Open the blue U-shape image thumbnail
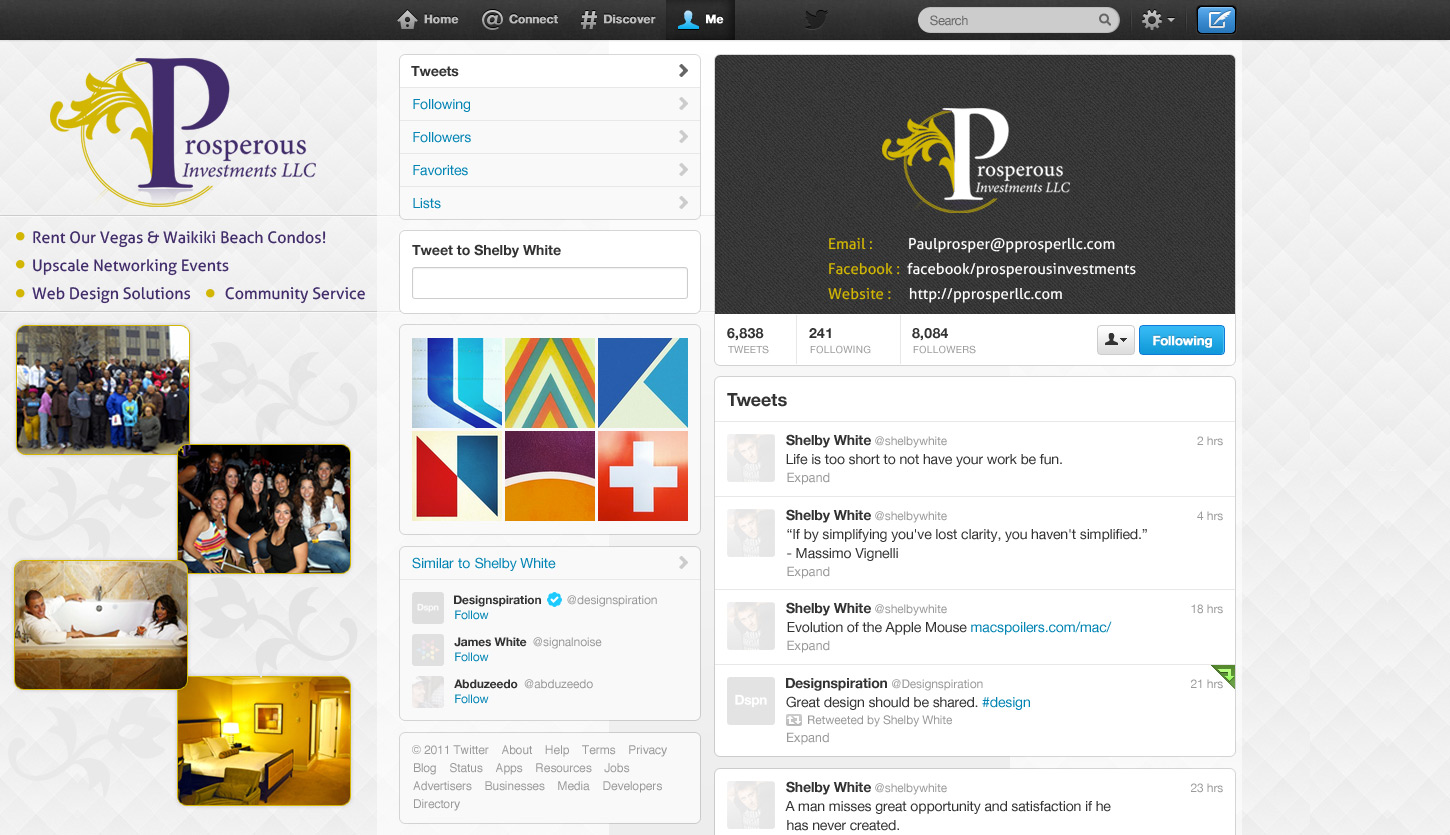The height and width of the screenshot is (835, 1450). click(x=457, y=383)
